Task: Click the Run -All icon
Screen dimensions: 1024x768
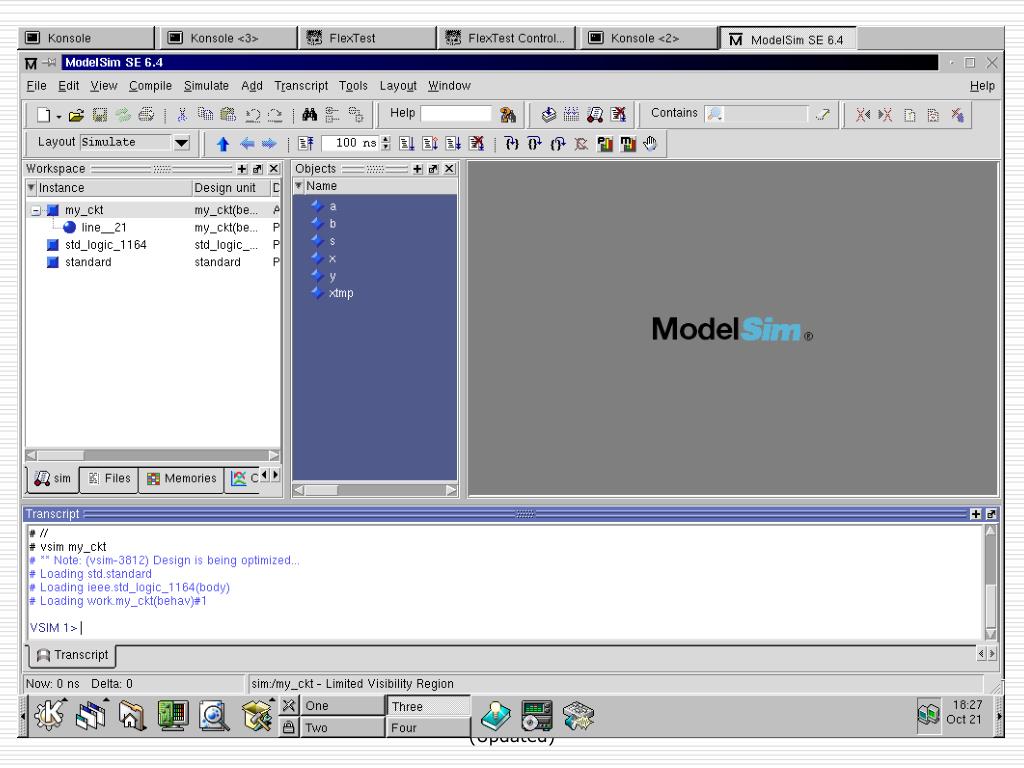Action: tap(453, 144)
